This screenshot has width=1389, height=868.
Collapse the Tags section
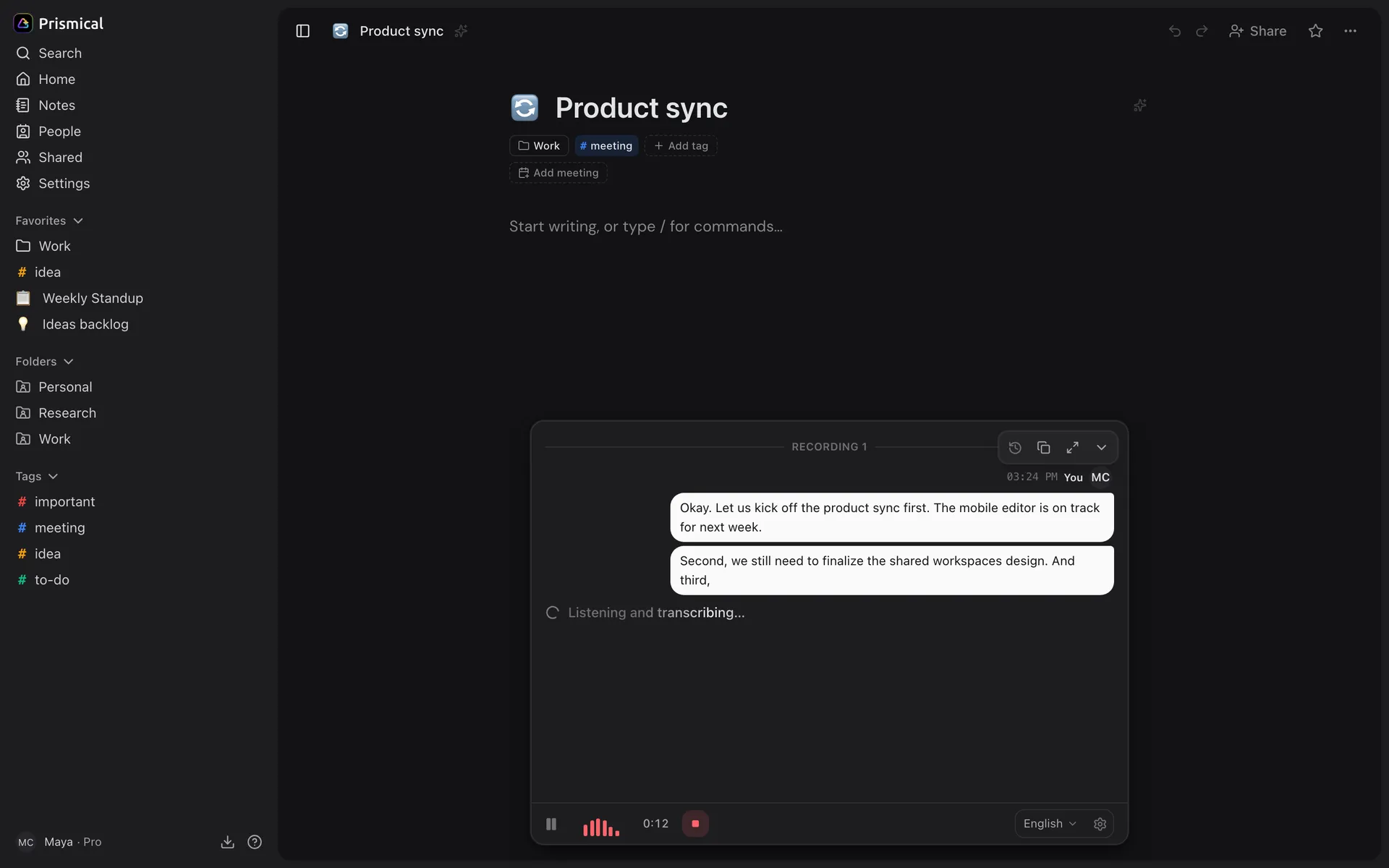36,477
